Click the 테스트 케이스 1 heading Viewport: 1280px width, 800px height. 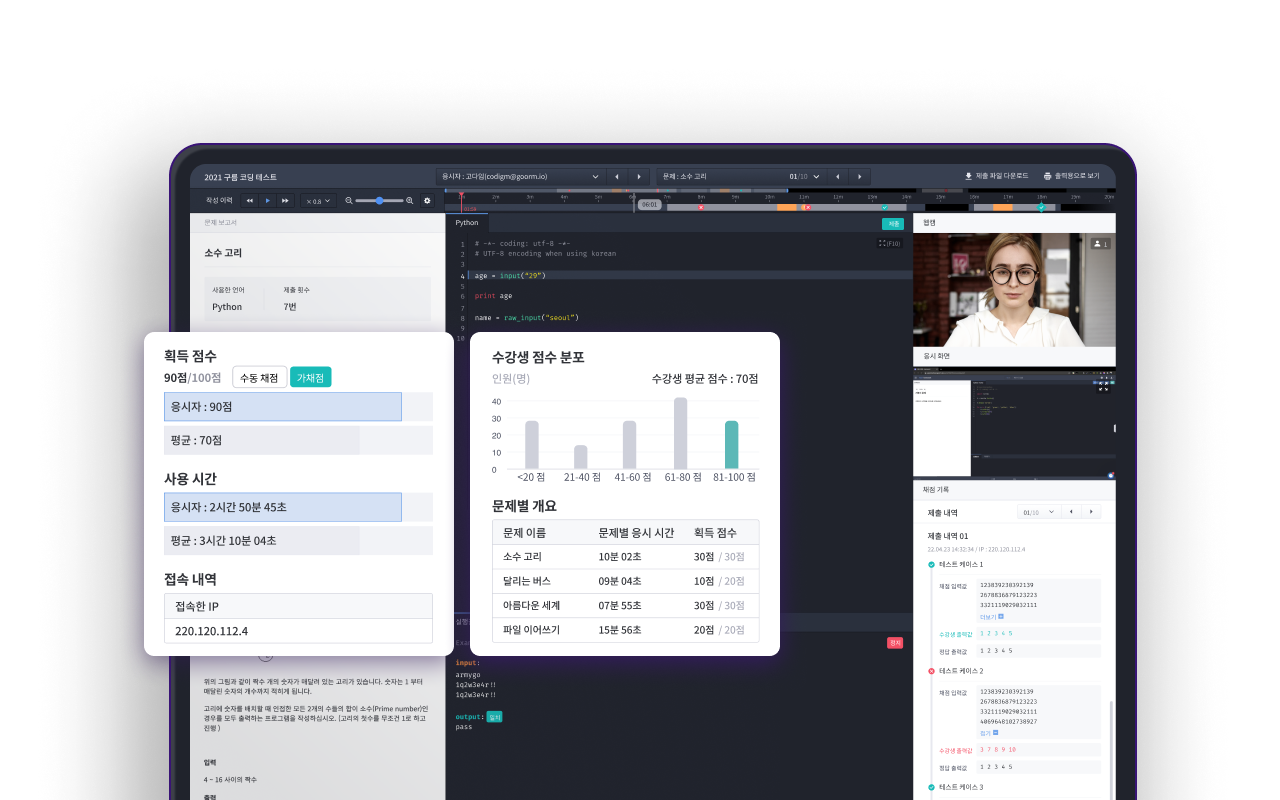click(961, 564)
